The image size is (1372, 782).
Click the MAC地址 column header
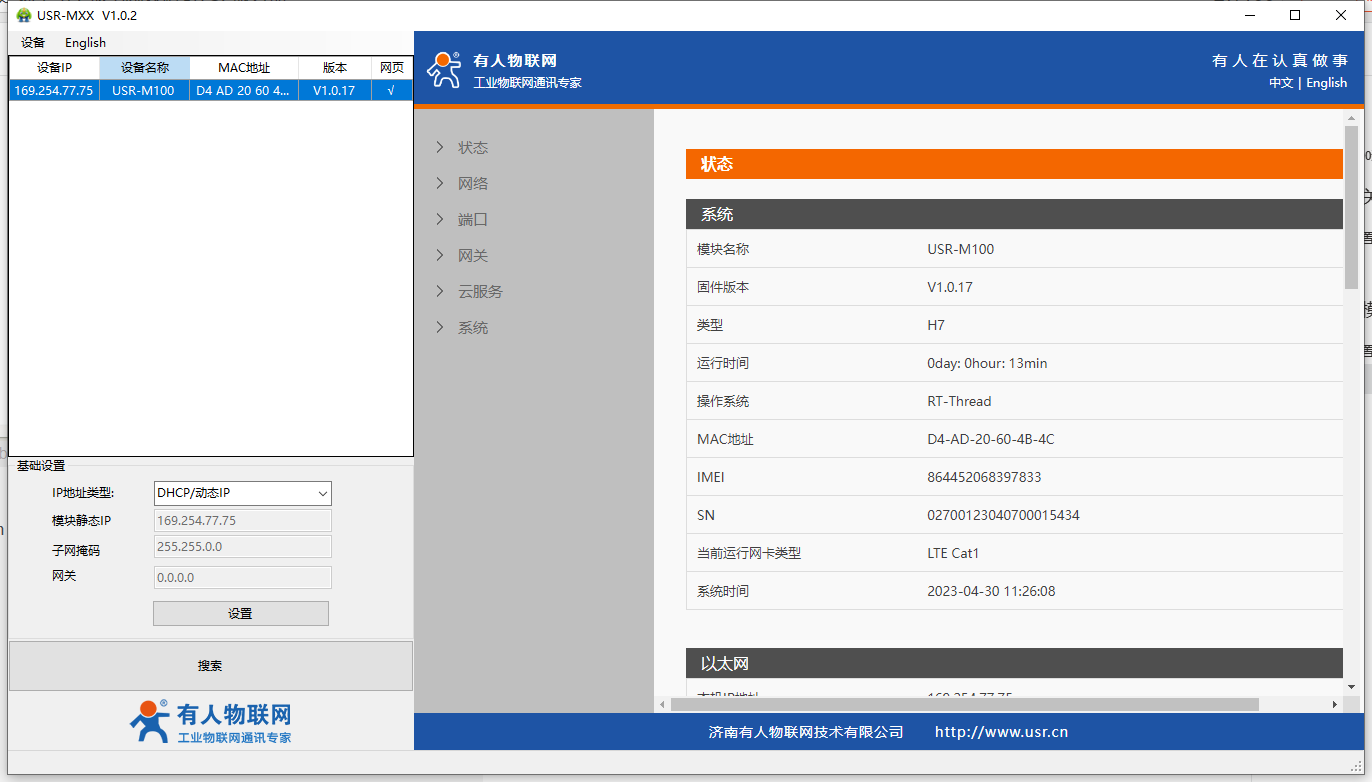click(244, 68)
